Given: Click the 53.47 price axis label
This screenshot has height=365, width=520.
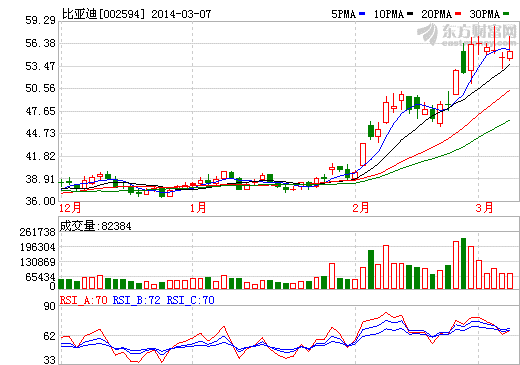Looking at the screenshot, I should tap(40, 66).
